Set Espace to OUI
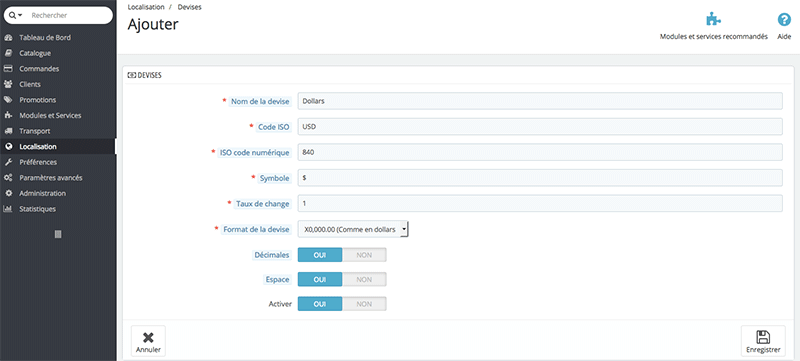 pos(319,279)
